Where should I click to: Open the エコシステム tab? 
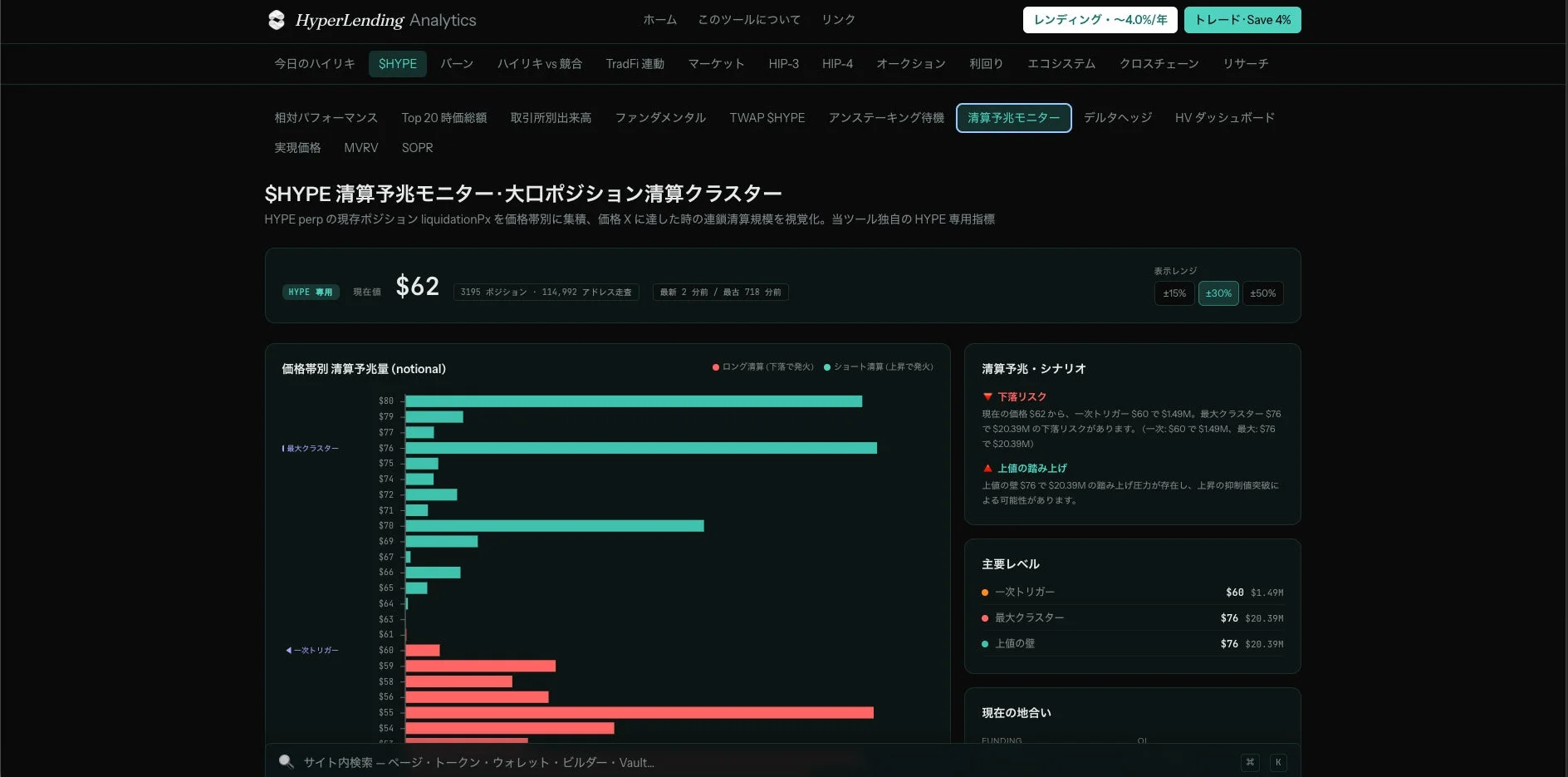tap(1061, 64)
